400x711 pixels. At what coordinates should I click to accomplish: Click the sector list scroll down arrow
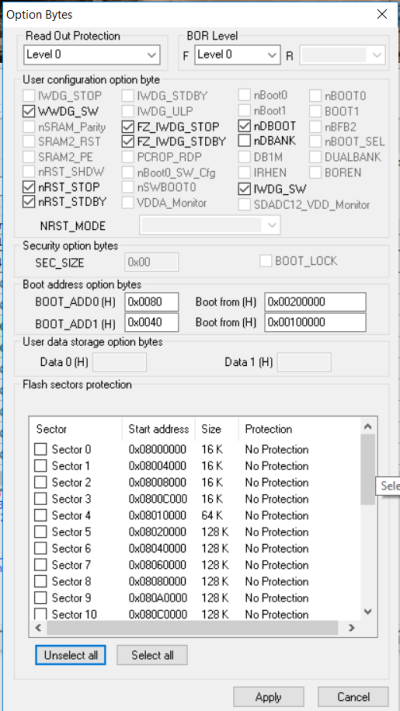(x=368, y=612)
